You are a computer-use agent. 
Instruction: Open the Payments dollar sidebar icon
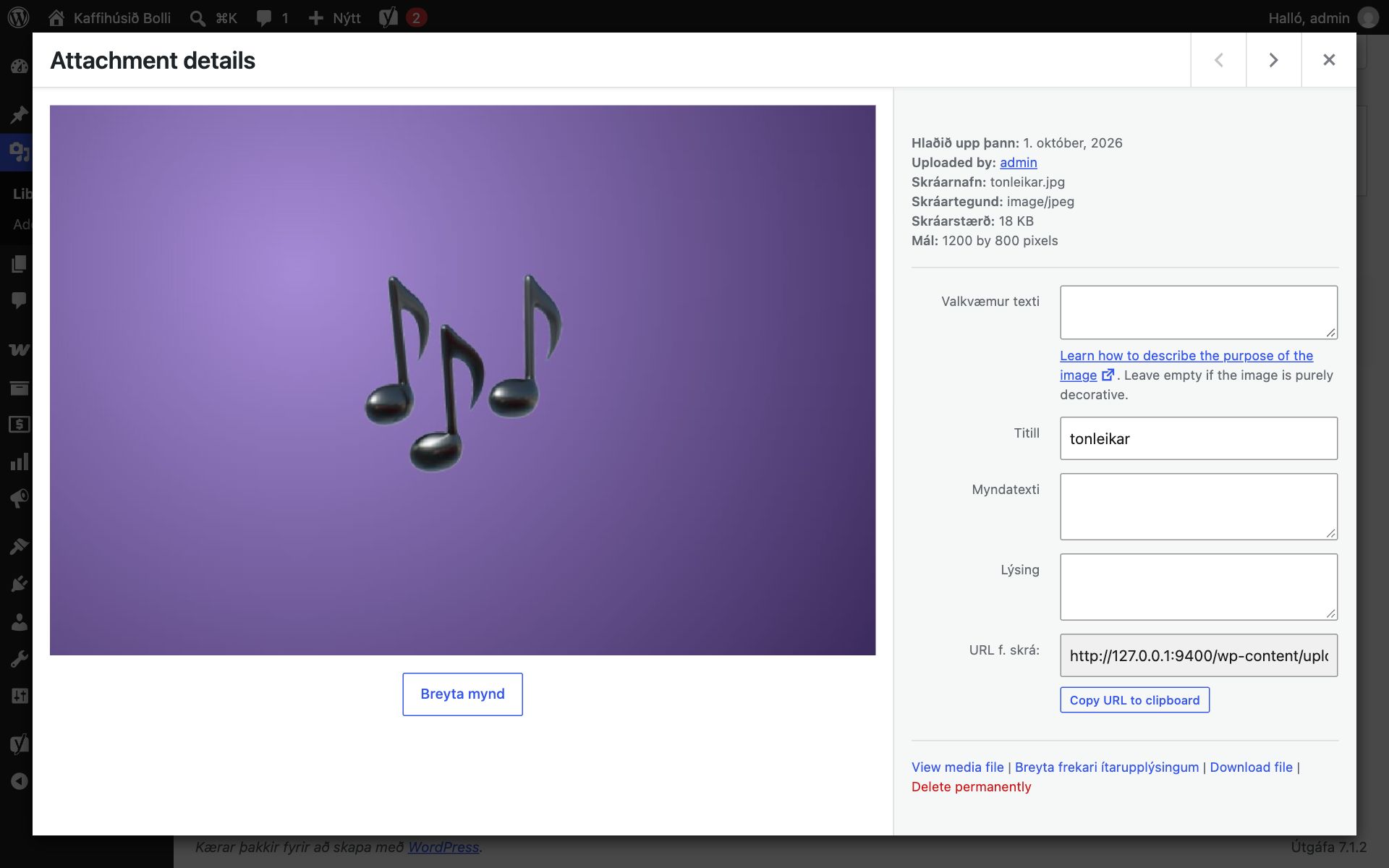[19, 425]
